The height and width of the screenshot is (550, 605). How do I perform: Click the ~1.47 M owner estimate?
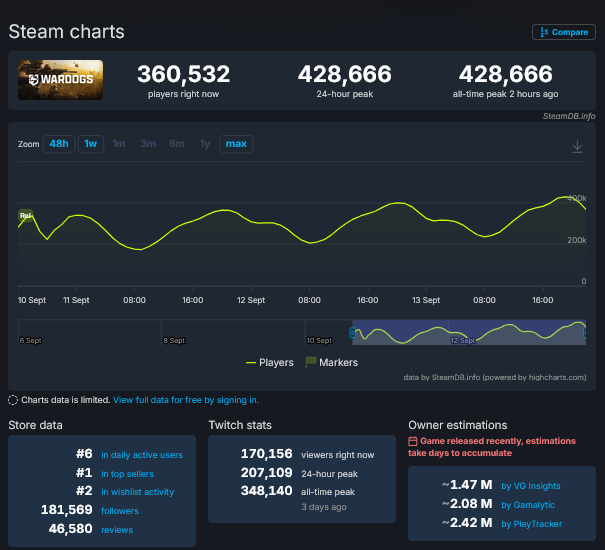click(467, 485)
